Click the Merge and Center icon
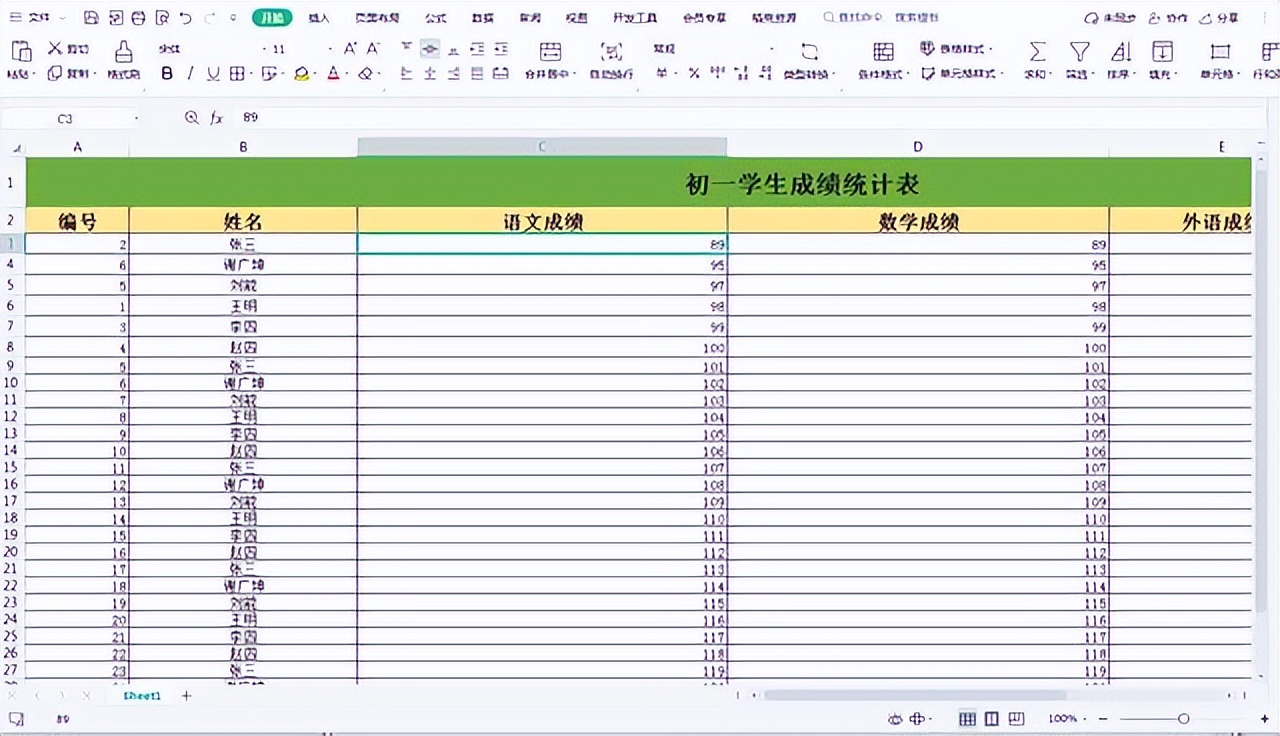The height and width of the screenshot is (736, 1280). pyautogui.click(x=550, y=51)
